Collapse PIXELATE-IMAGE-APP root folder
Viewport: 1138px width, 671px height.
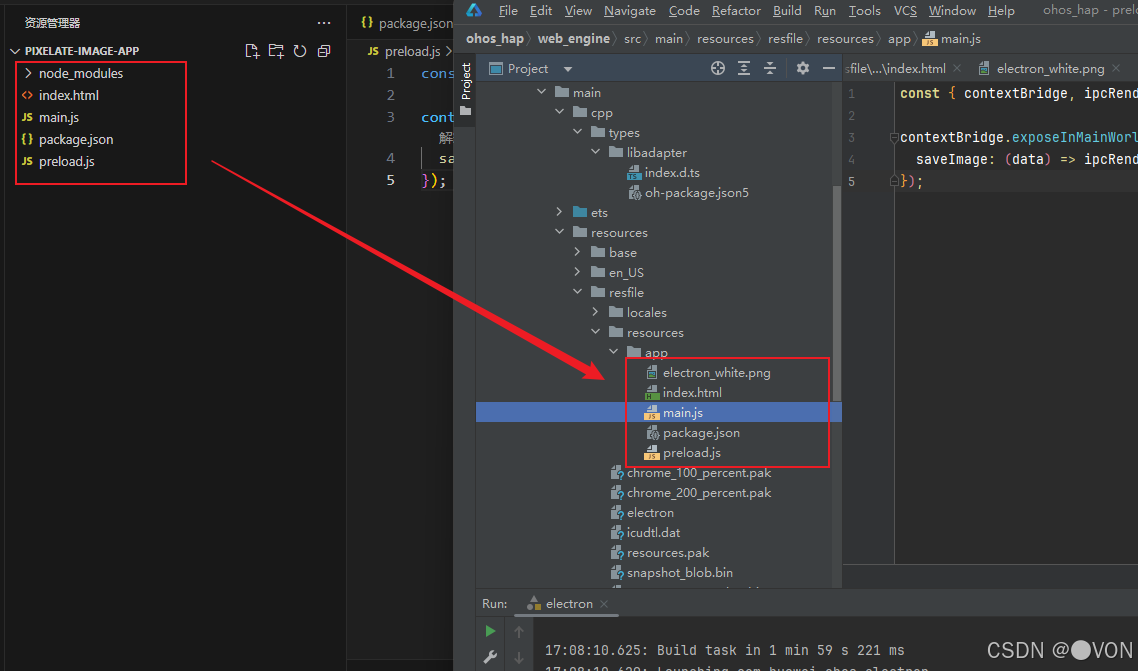15,52
